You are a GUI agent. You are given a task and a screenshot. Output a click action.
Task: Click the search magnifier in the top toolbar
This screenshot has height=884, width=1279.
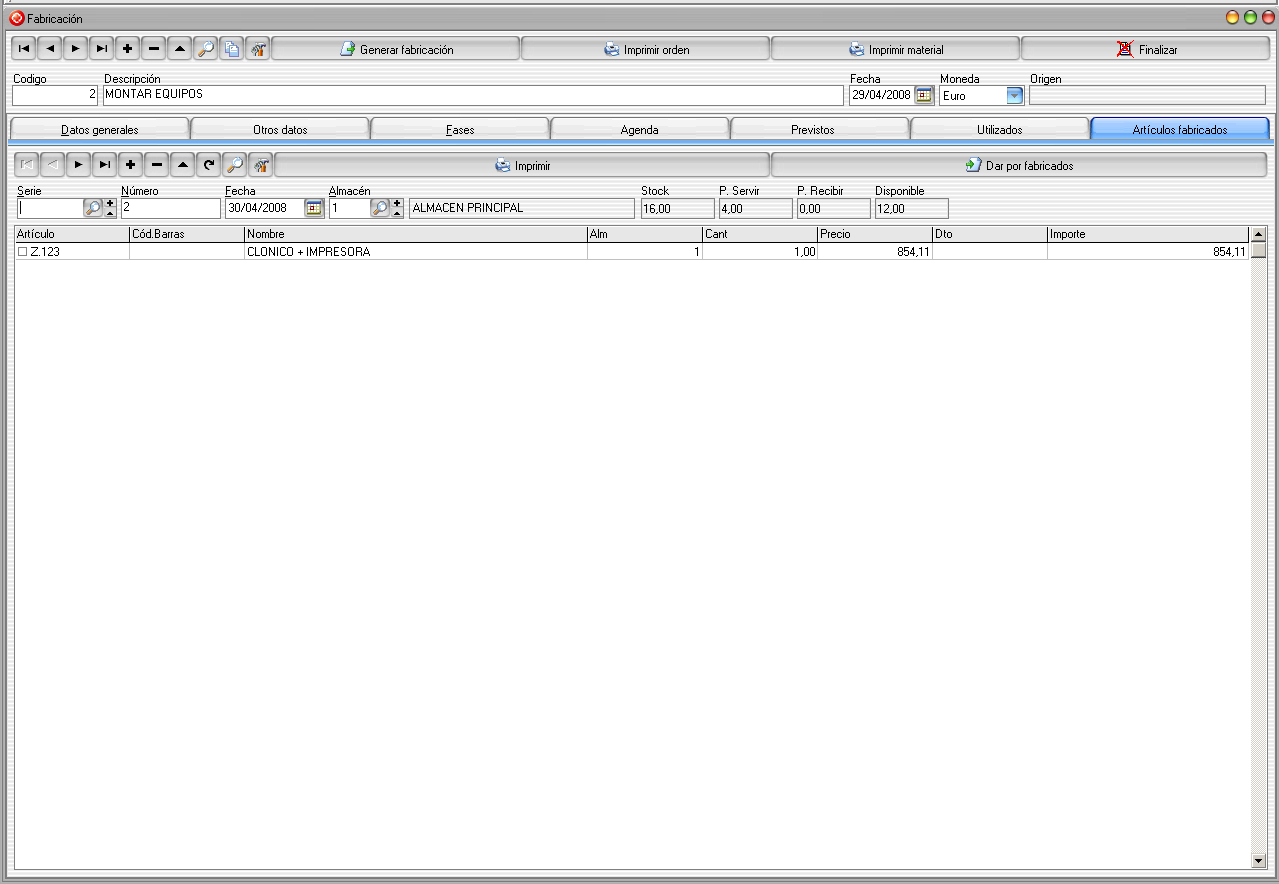point(206,49)
